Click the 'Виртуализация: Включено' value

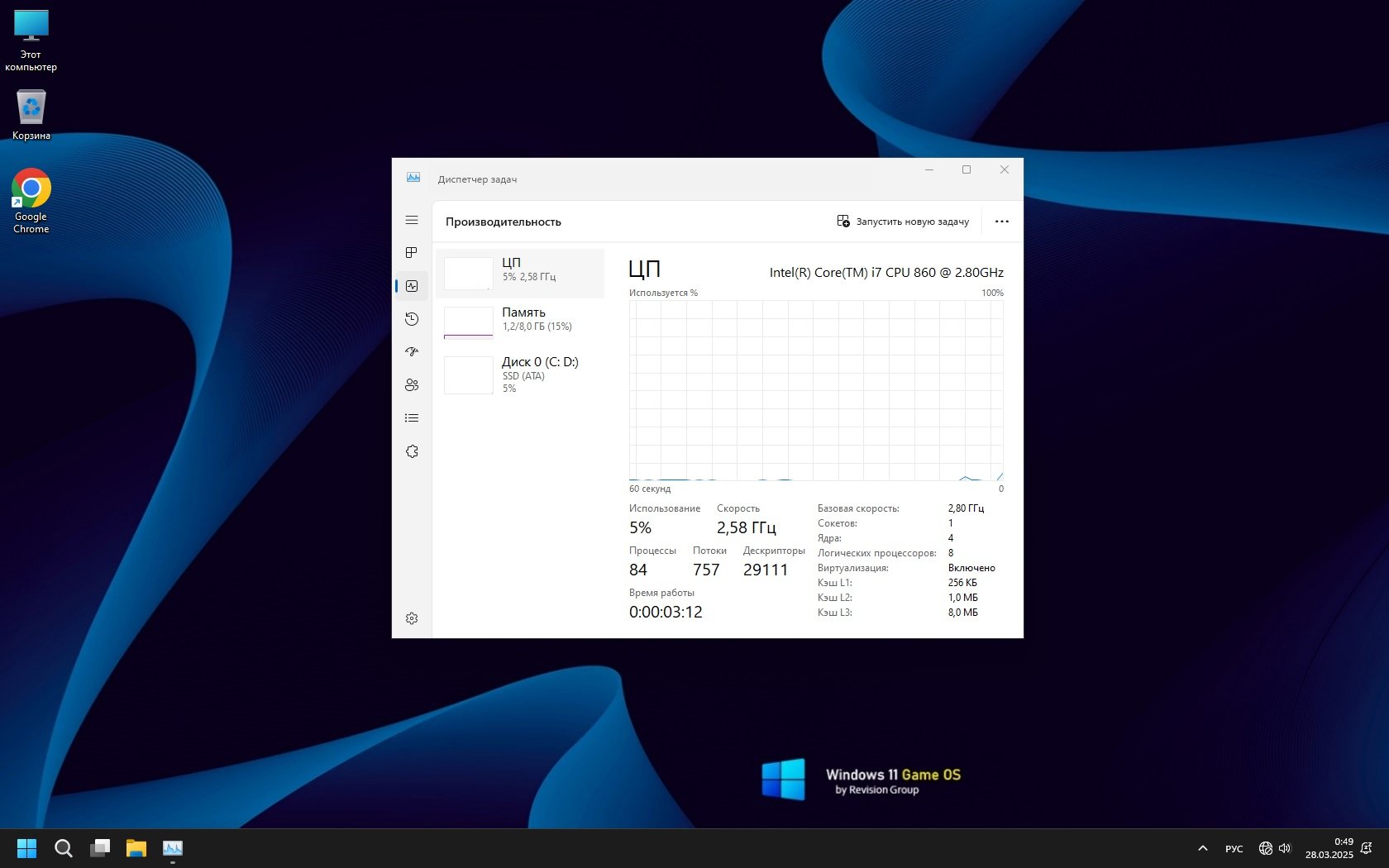(971, 568)
